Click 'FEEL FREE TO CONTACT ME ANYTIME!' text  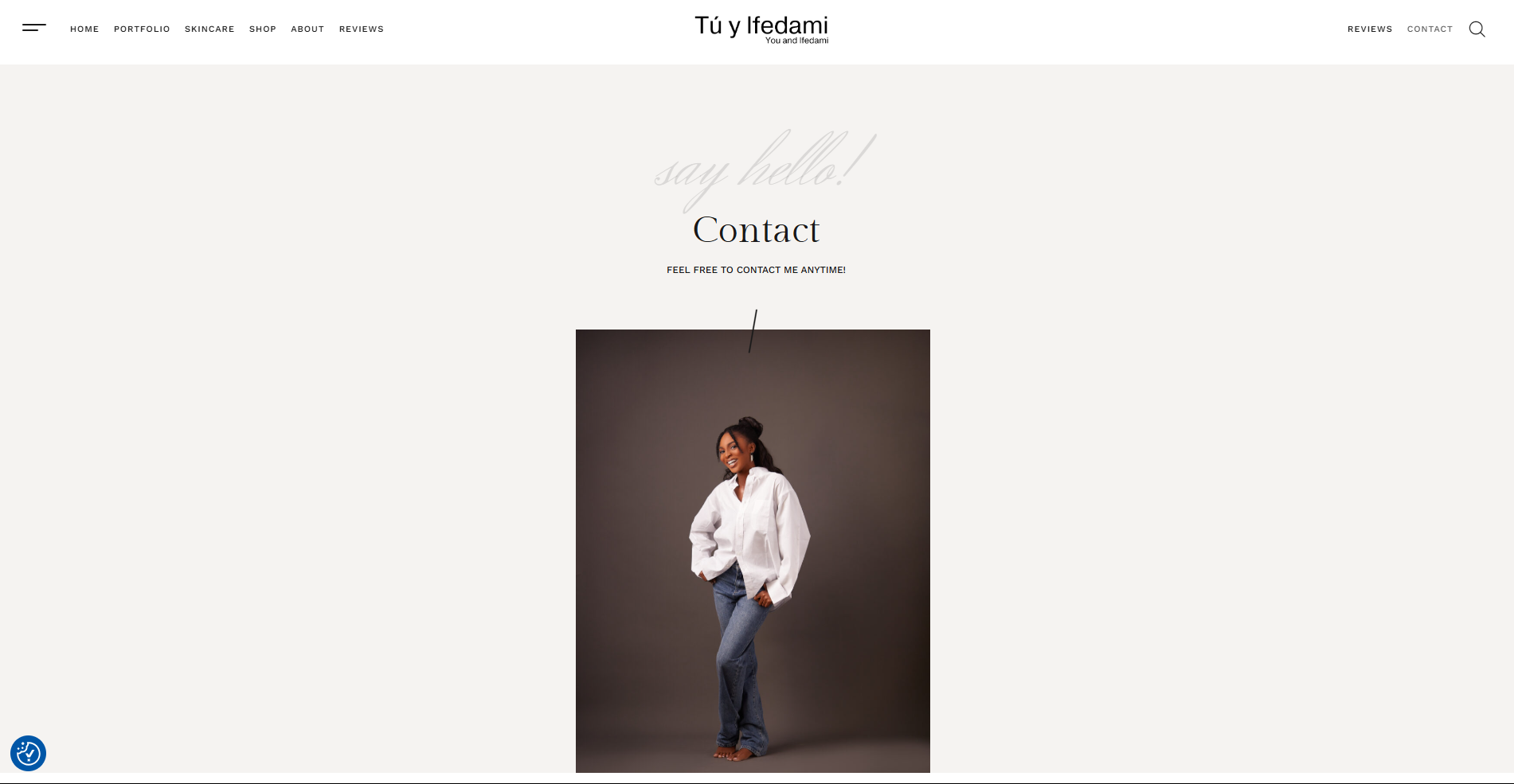pyautogui.click(x=756, y=271)
